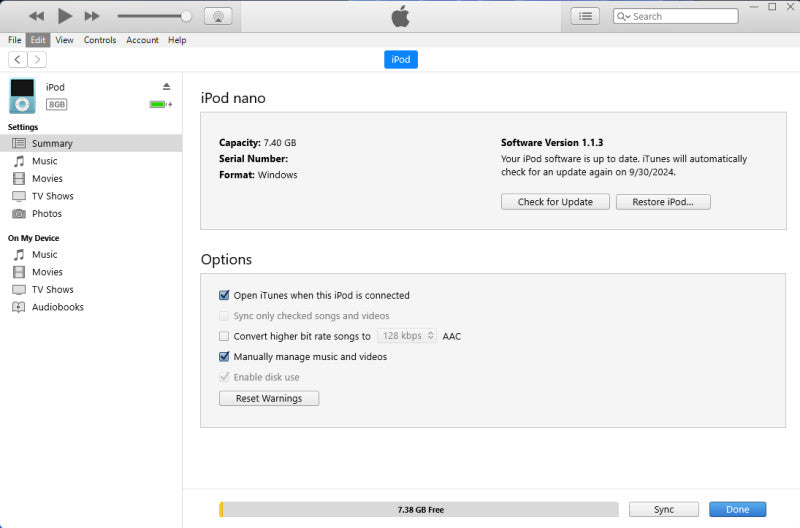
Task: Open the 128 kbps bitrate dropdown
Action: (407, 336)
